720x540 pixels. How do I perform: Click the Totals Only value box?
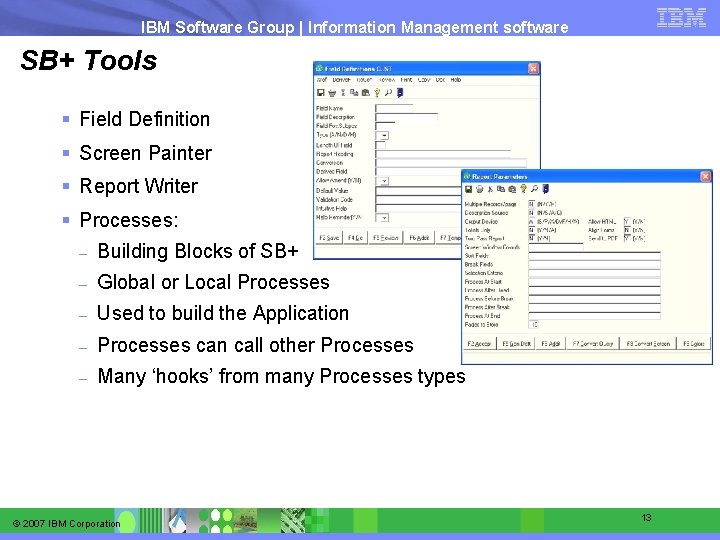532,230
